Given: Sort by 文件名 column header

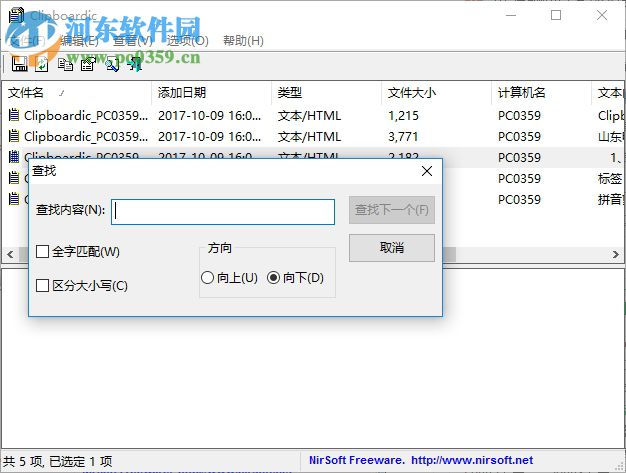Looking at the screenshot, I should [x=77, y=93].
